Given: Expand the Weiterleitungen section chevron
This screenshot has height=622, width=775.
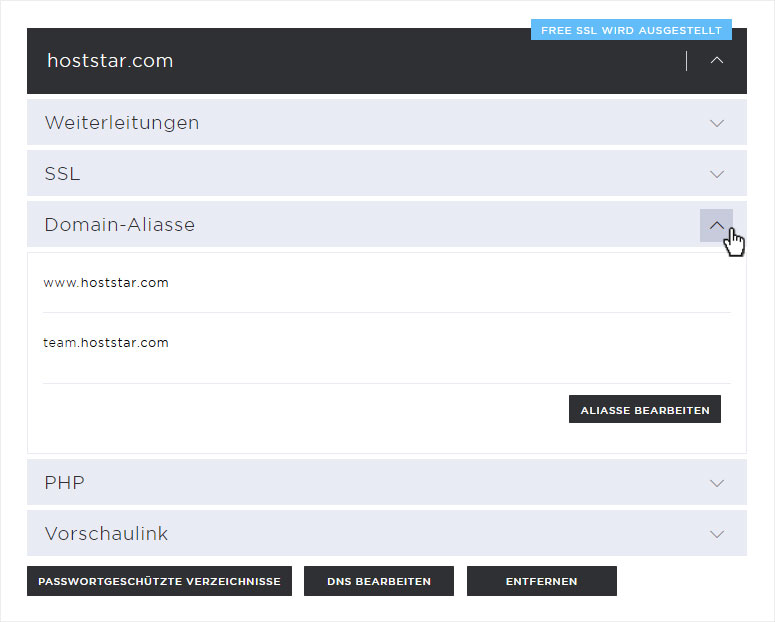Looking at the screenshot, I should click(x=717, y=123).
